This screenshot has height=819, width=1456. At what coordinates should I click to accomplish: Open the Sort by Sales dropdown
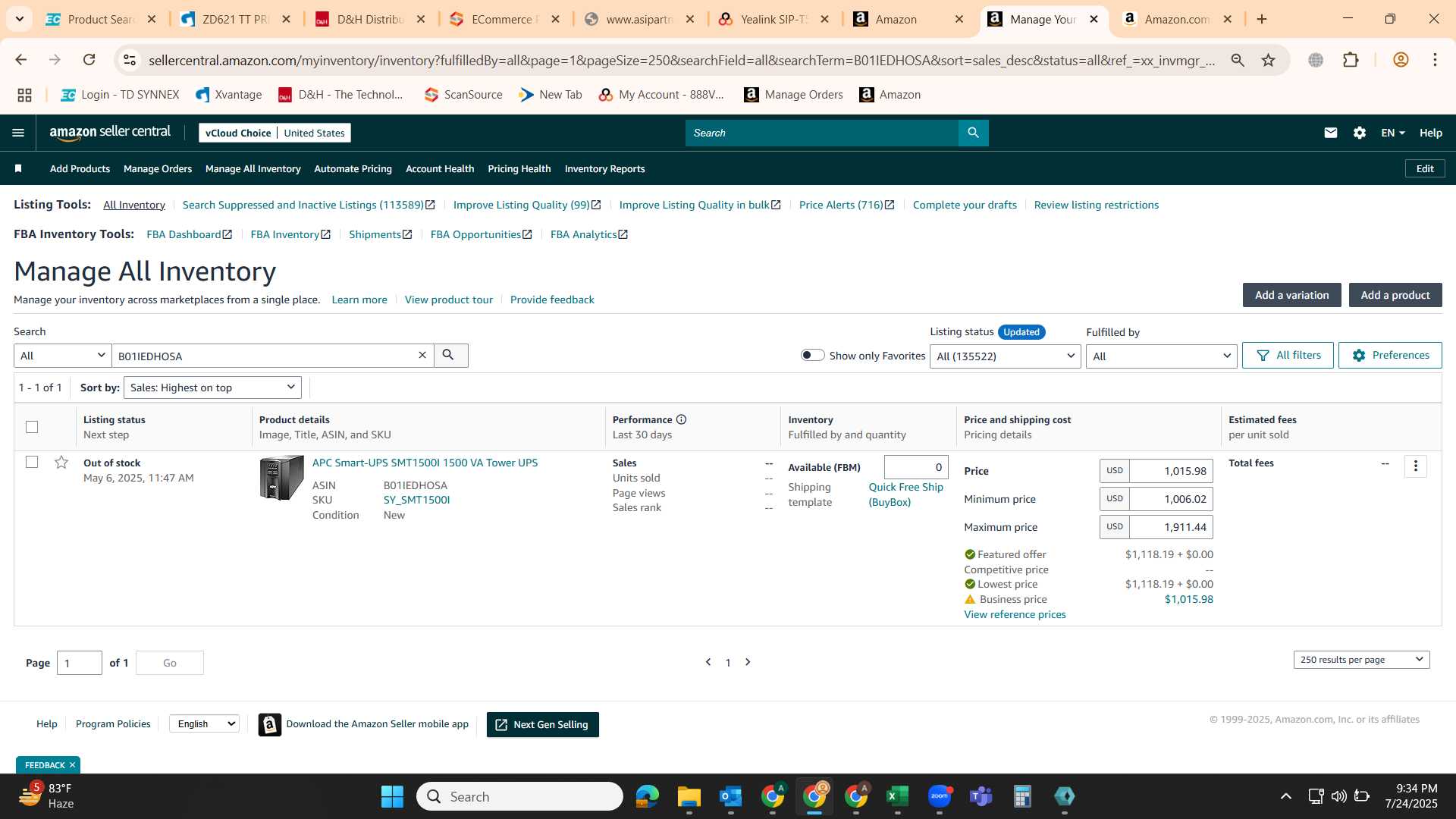[x=212, y=388]
